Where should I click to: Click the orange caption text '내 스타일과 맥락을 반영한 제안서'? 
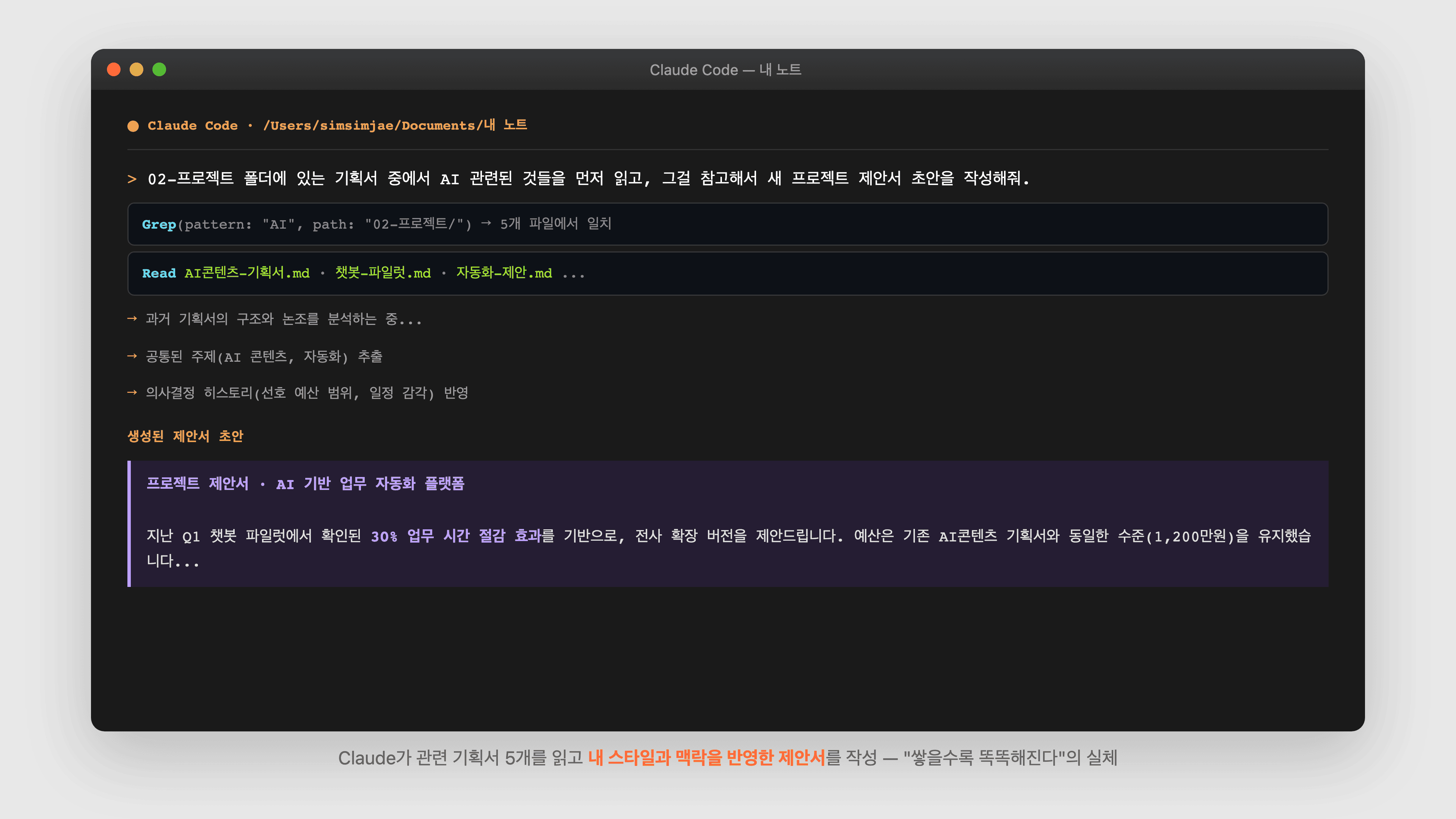click(x=706, y=758)
